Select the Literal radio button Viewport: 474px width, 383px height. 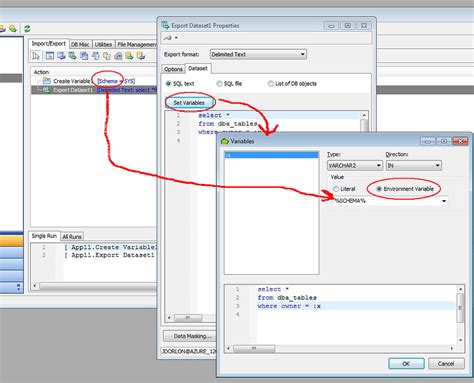[336, 189]
